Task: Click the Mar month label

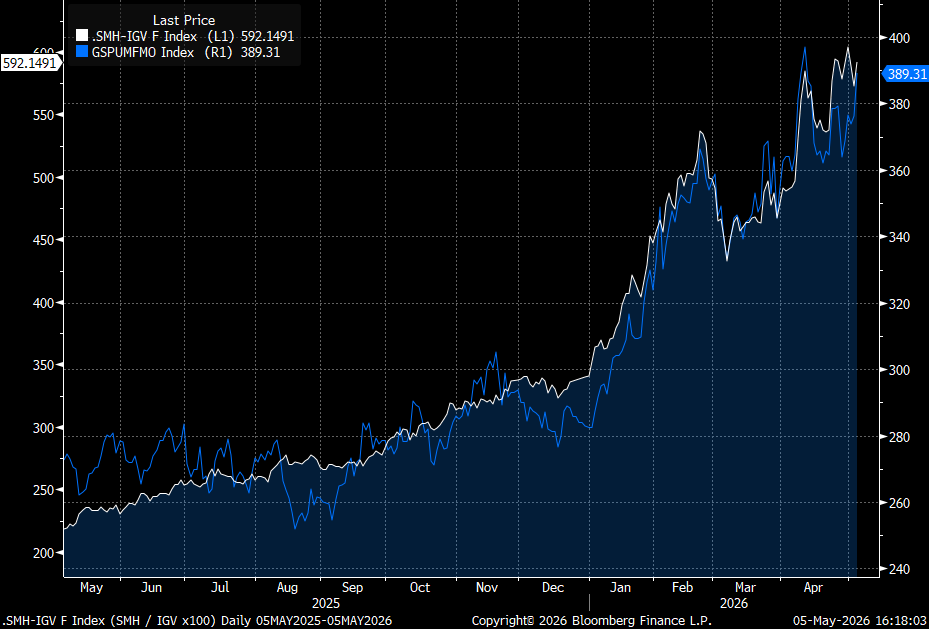Action: (x=745, y=588)
